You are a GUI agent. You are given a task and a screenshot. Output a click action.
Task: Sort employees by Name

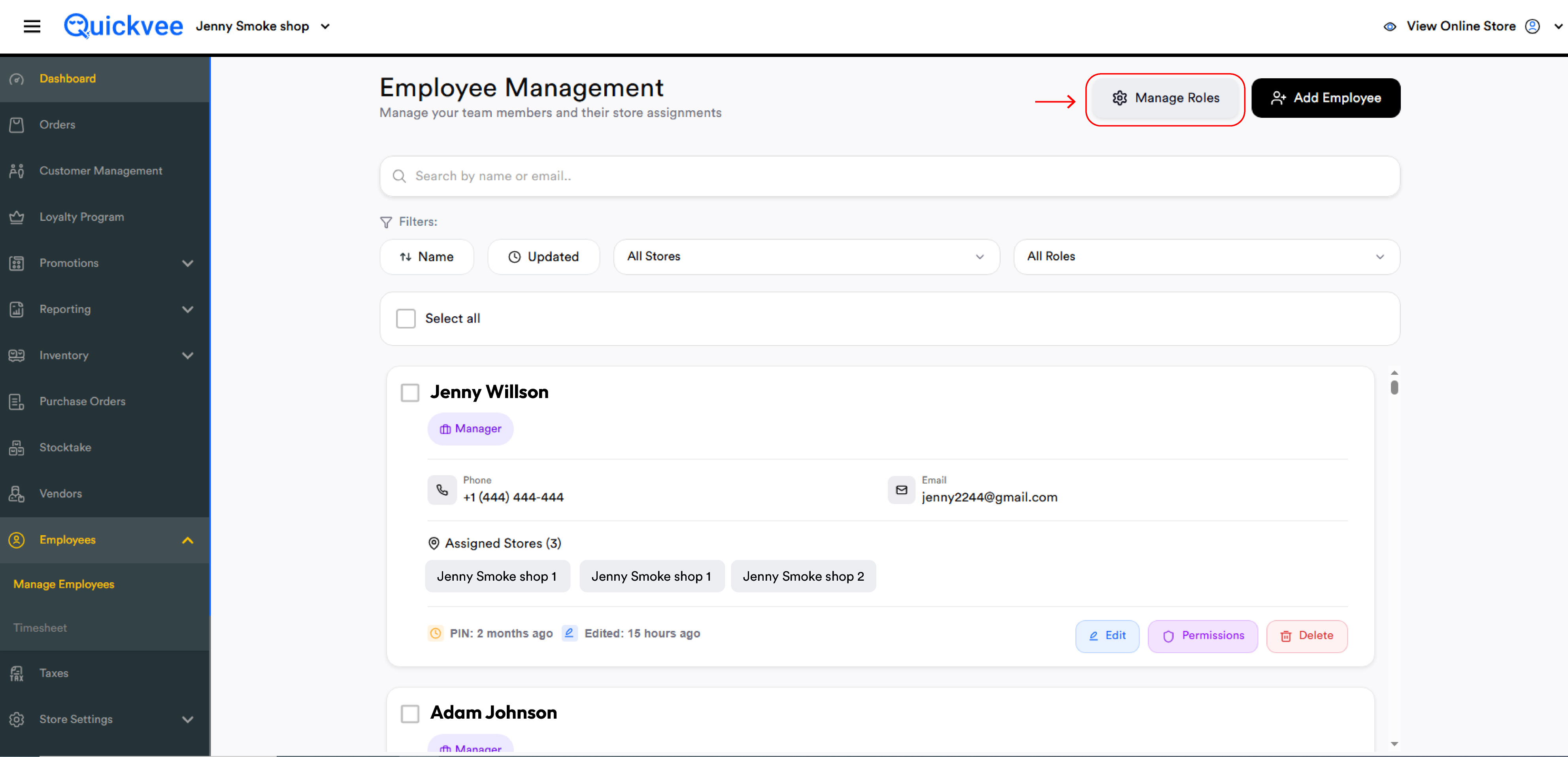pos(427,257)
